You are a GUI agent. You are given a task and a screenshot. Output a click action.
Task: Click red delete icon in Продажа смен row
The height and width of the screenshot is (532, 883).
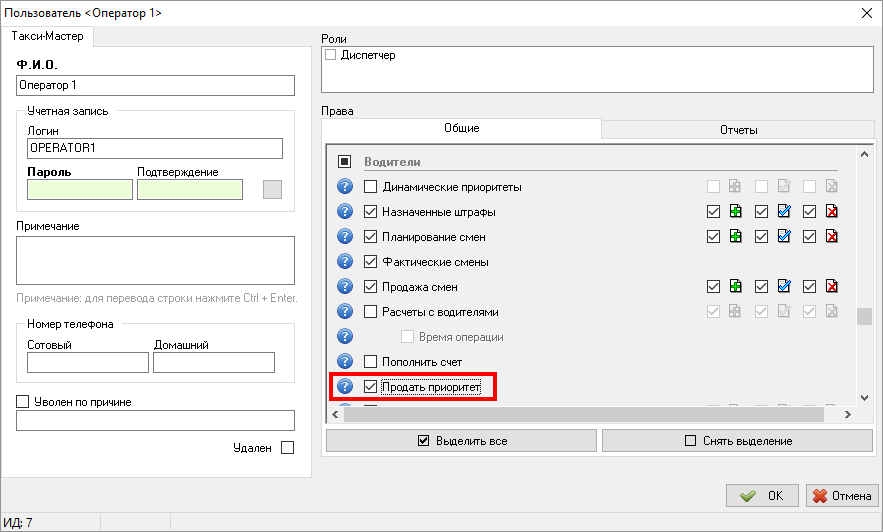click(x=832, y=287)
